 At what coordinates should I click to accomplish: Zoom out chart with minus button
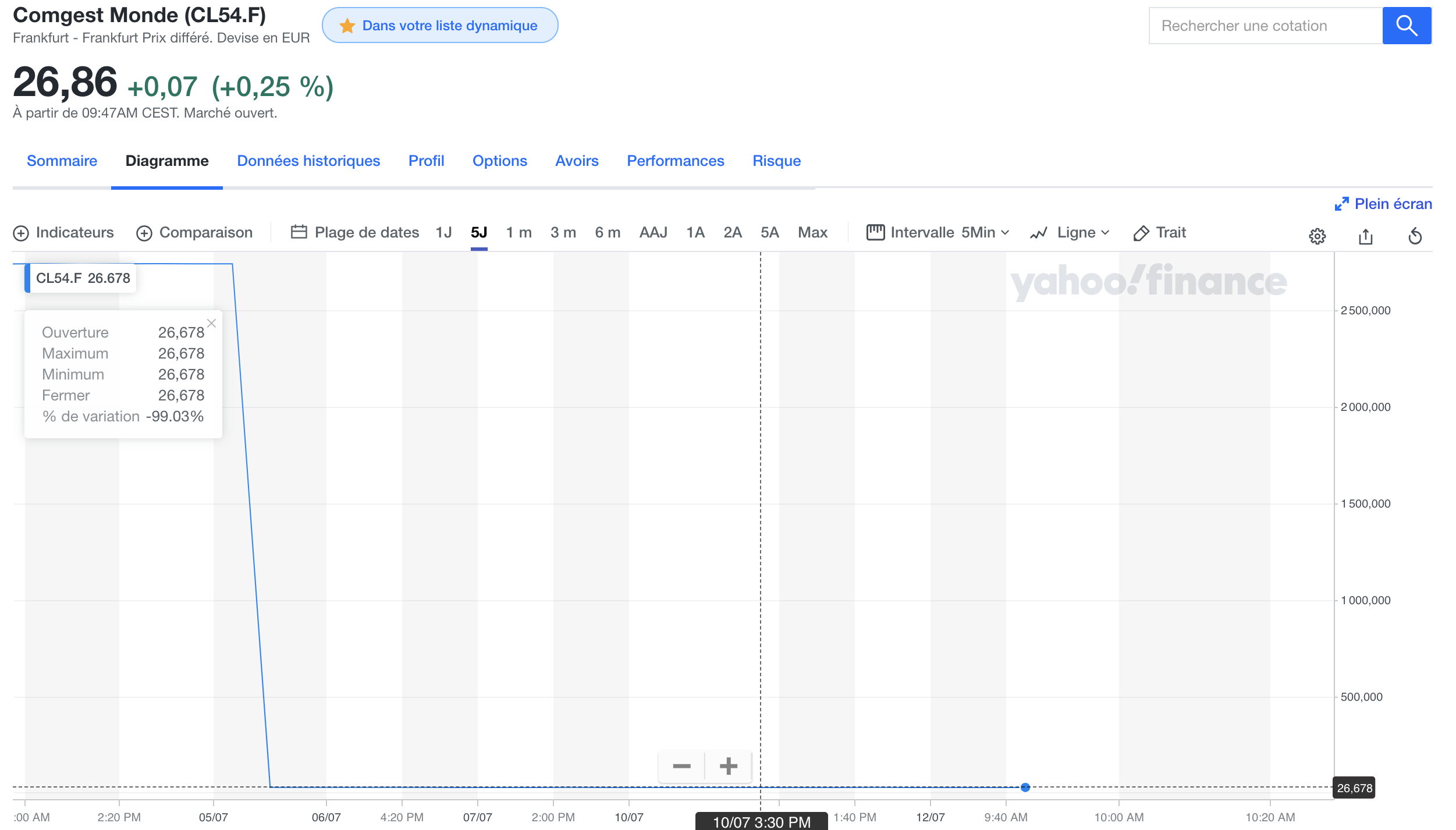click(x=681, y=766)
